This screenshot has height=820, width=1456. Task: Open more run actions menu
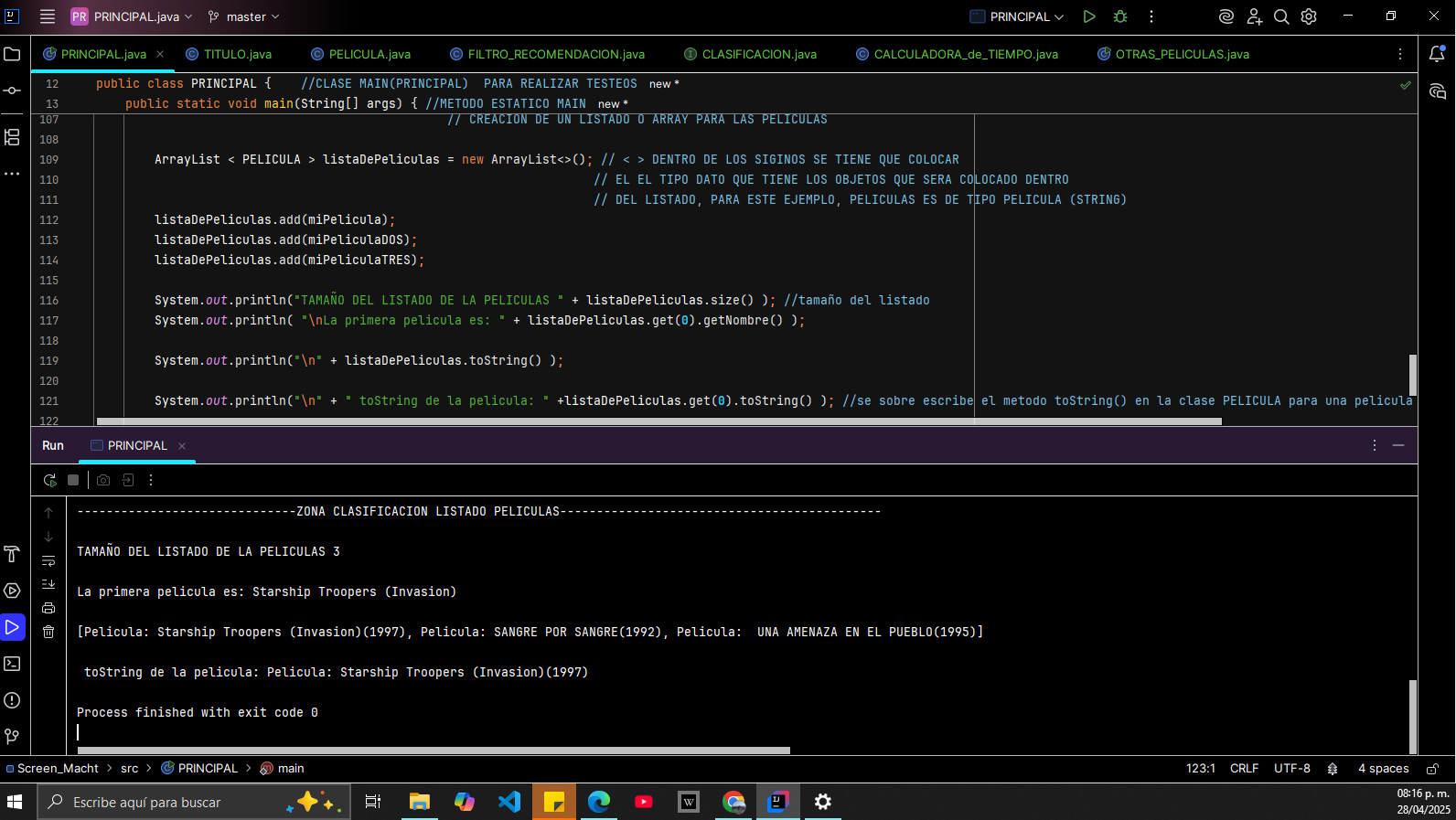(x=1151, y=16)
